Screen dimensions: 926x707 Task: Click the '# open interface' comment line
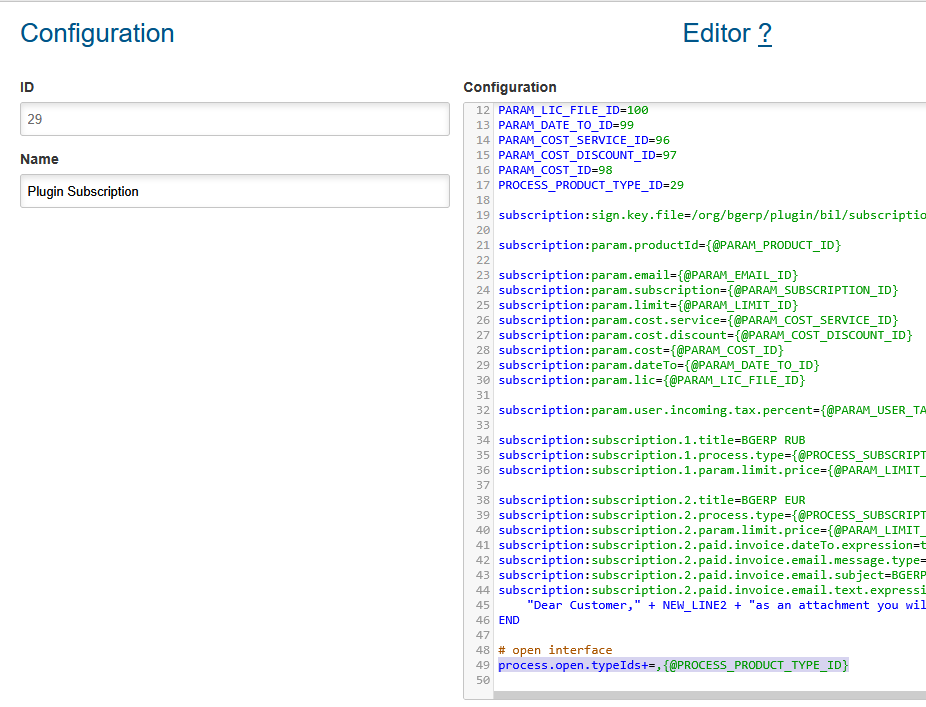554,650
